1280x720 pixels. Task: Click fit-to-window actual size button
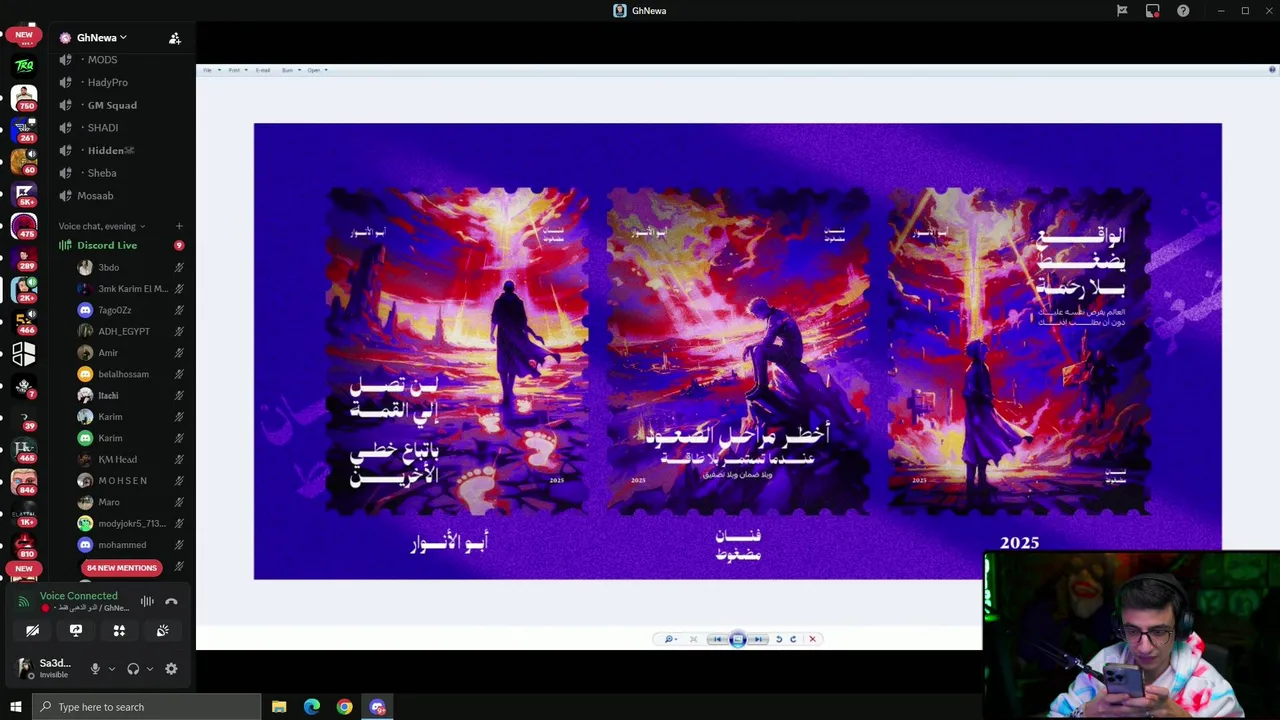pyautogui.click(x=693, y=639)
